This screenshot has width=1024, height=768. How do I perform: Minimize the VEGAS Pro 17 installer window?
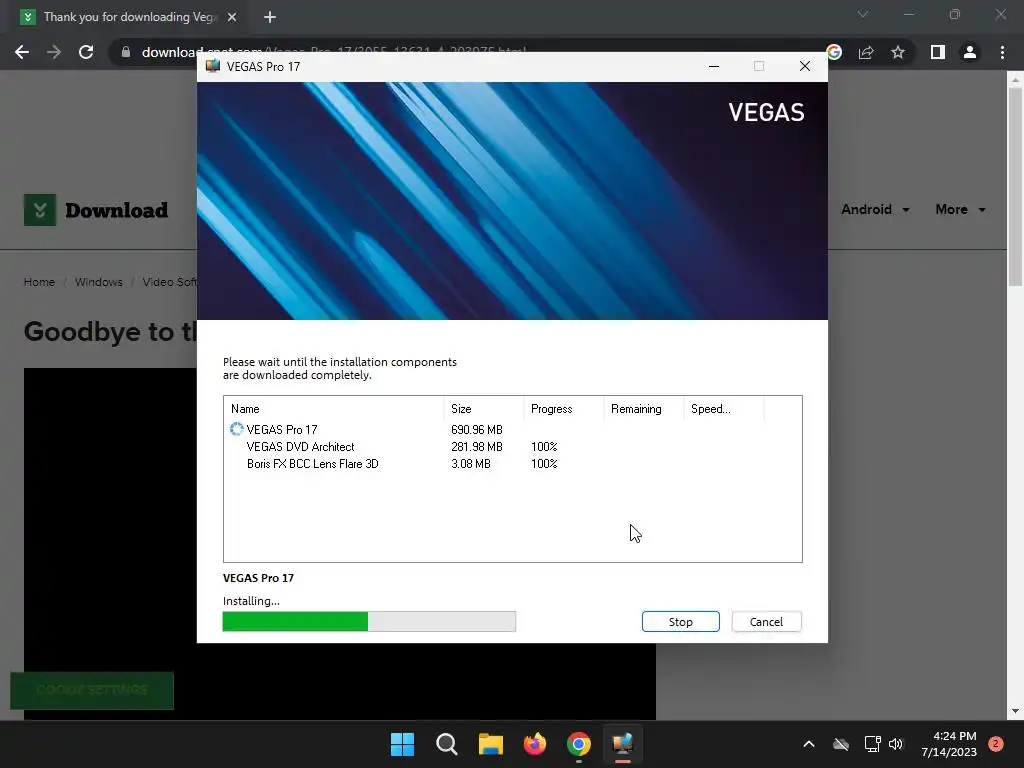pyautogui.click(x=714, y=66)
